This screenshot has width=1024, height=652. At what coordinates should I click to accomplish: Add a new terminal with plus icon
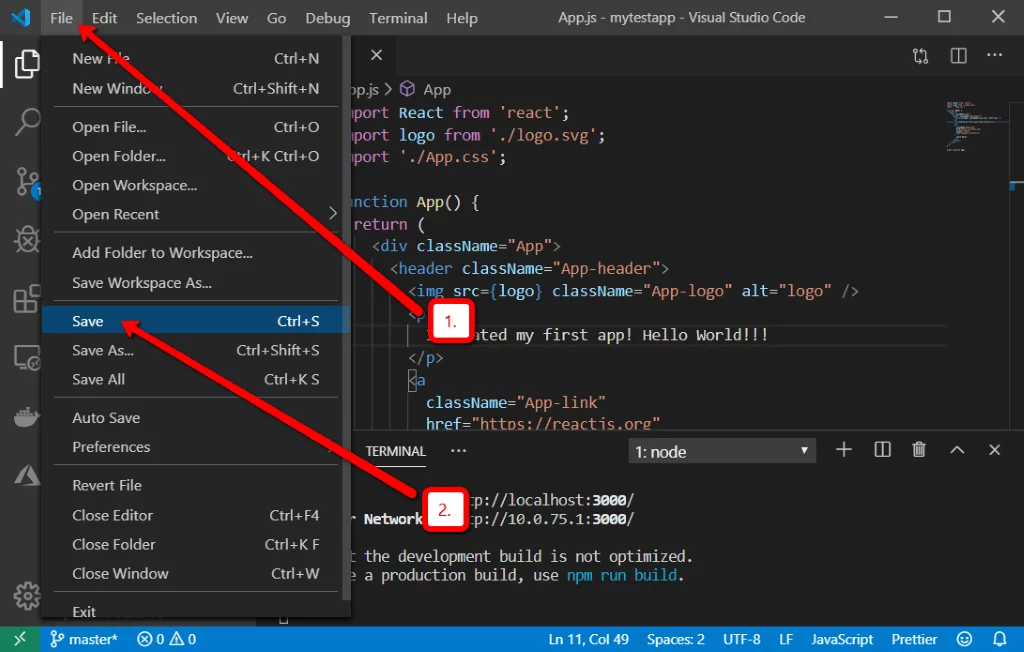pyautogui.click(x=844, y=450)
